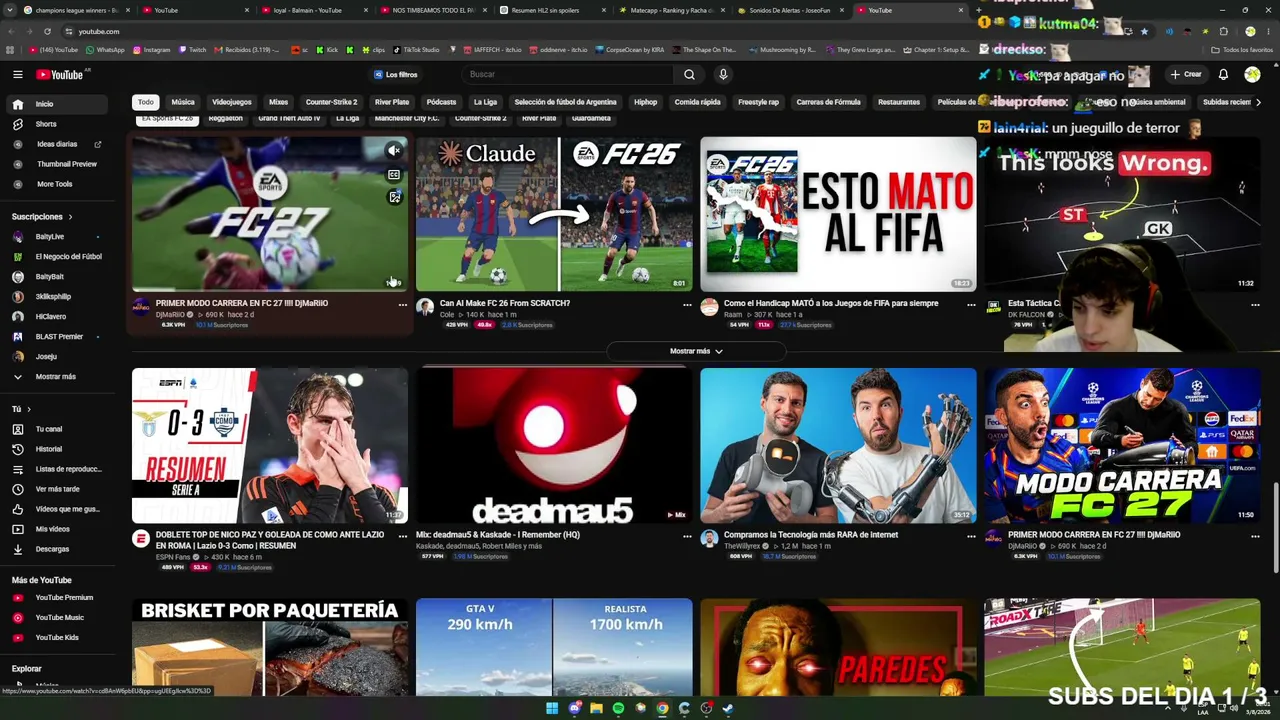Select the Counter-Strike 2 filter chip
Image resolution: width=1280 pixels, height=720 pixels.
pos(331,102)
